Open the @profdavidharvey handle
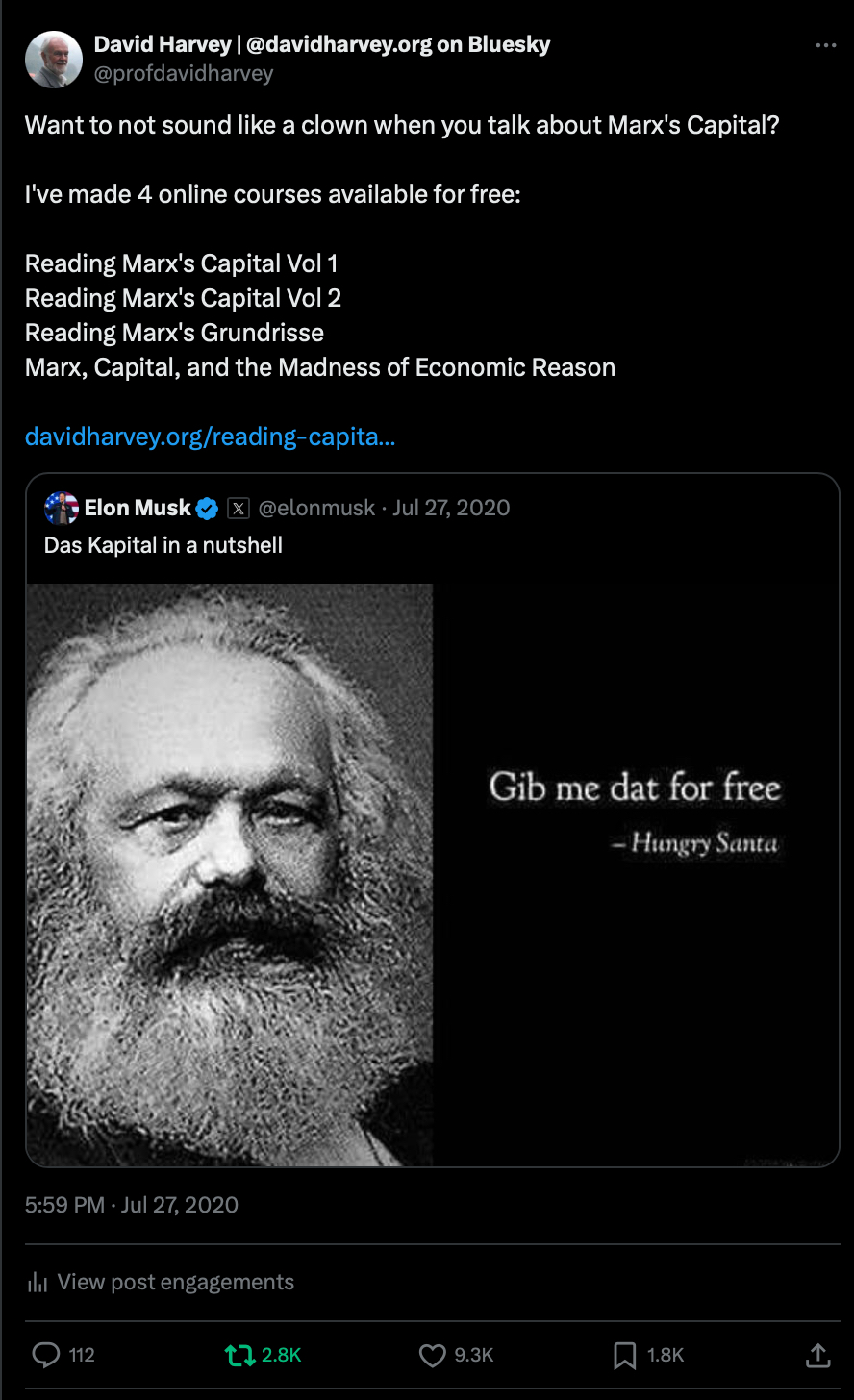854x1400 pixels. click(184, 73)
